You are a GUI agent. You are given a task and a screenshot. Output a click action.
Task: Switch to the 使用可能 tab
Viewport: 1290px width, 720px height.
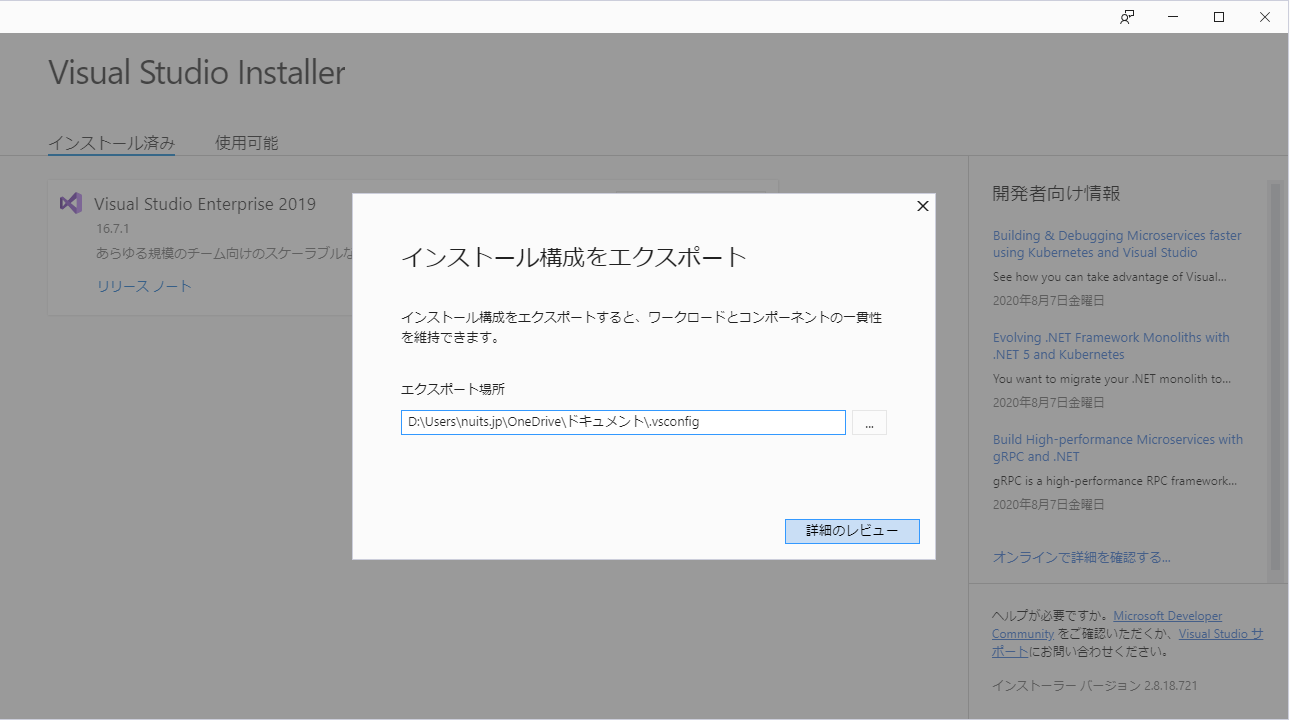click(x=247, y=143)
